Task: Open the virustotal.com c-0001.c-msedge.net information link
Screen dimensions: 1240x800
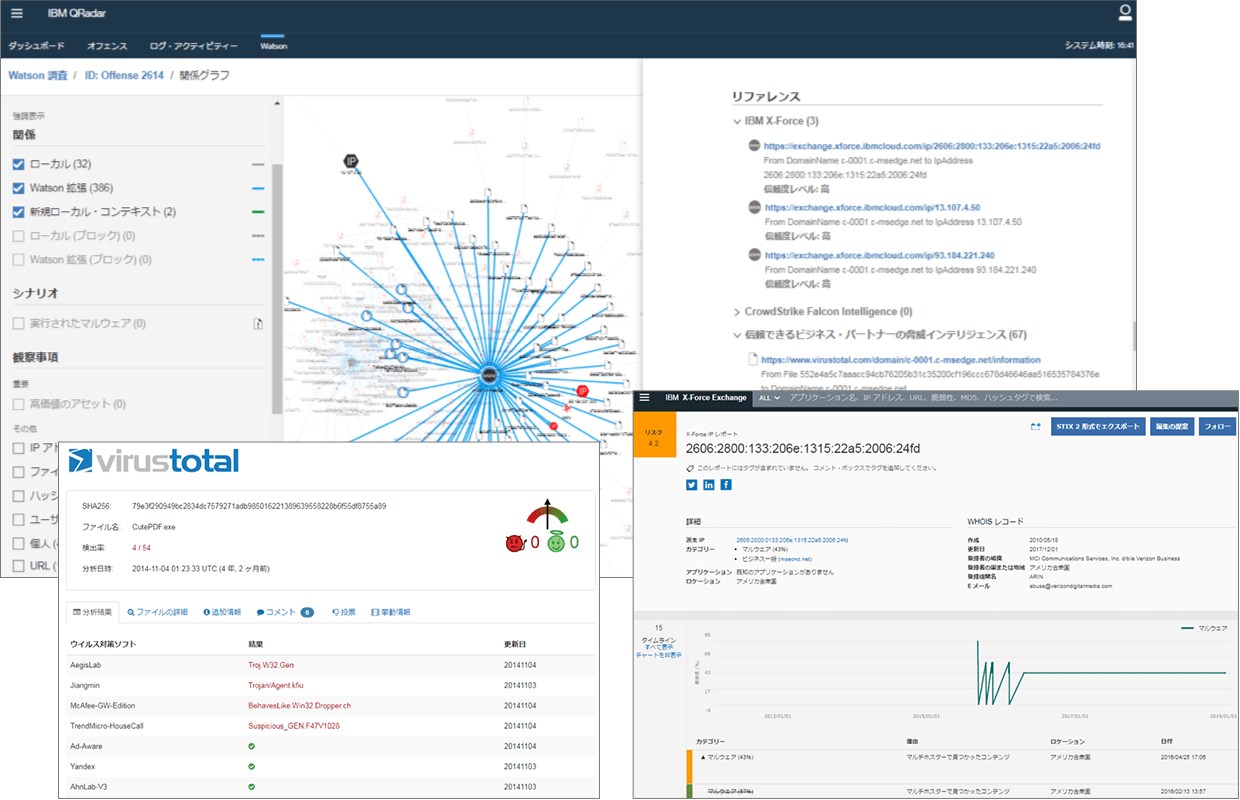Action: (x=901, y=359)
